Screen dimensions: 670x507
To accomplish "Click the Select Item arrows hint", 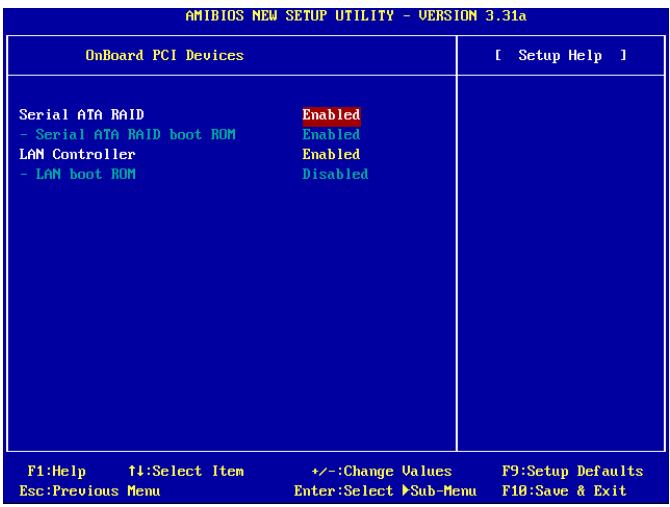I will (186, 471).
